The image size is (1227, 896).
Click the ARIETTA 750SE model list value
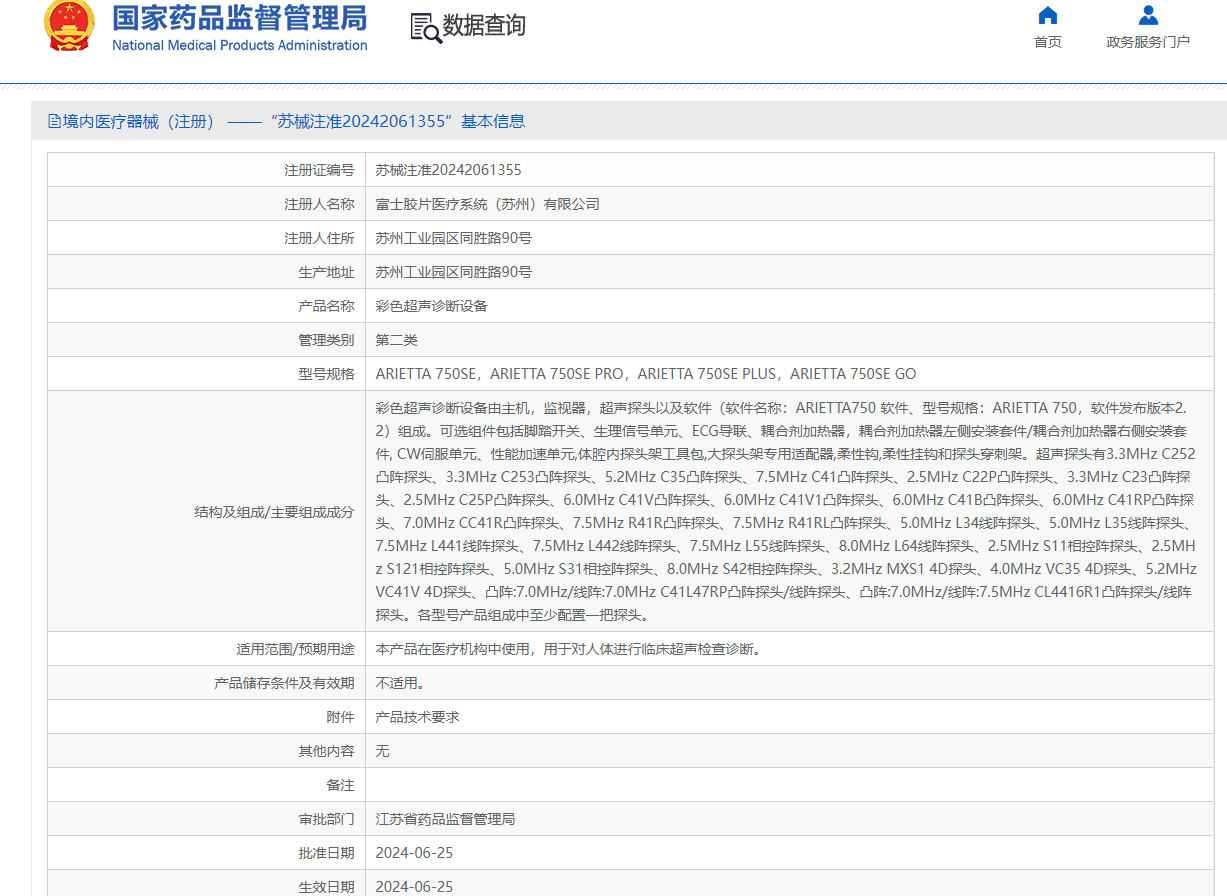[x=646, y=374]
